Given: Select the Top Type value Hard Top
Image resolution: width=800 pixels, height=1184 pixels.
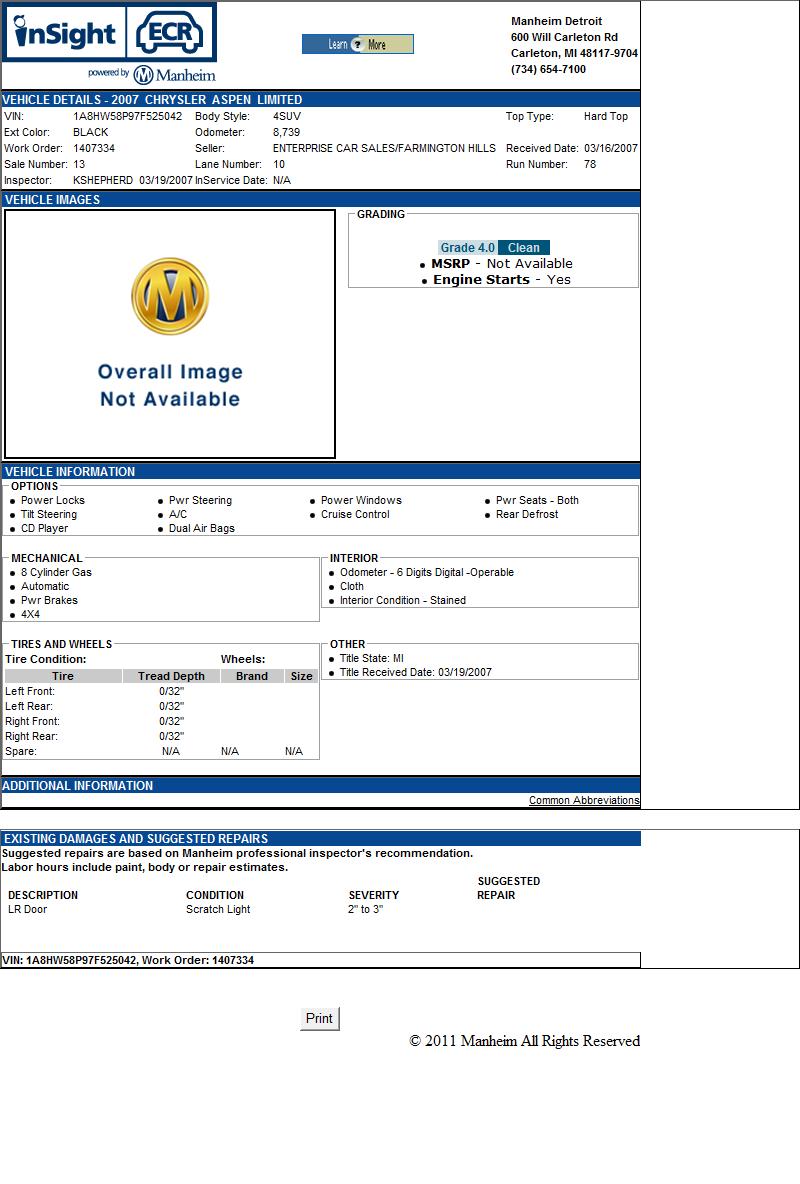Looking at the screenshot, I should pos(606,116).
